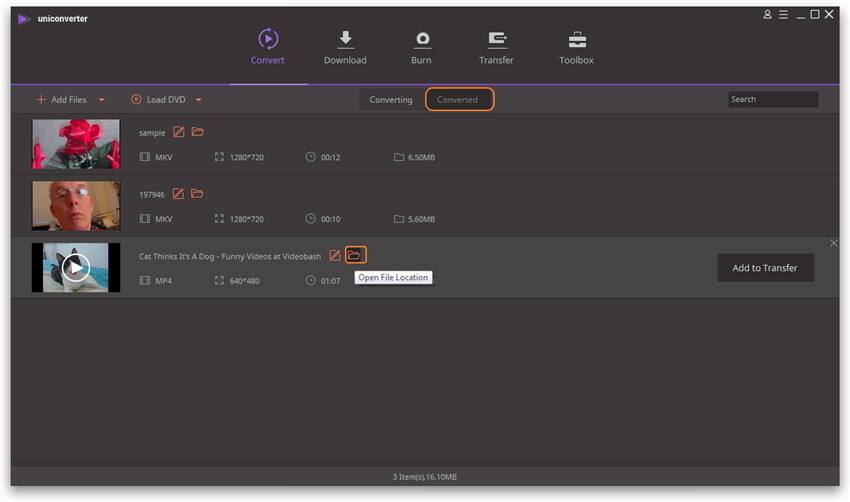Click the 00:10 duration of 197946

[x=330, y=219]
